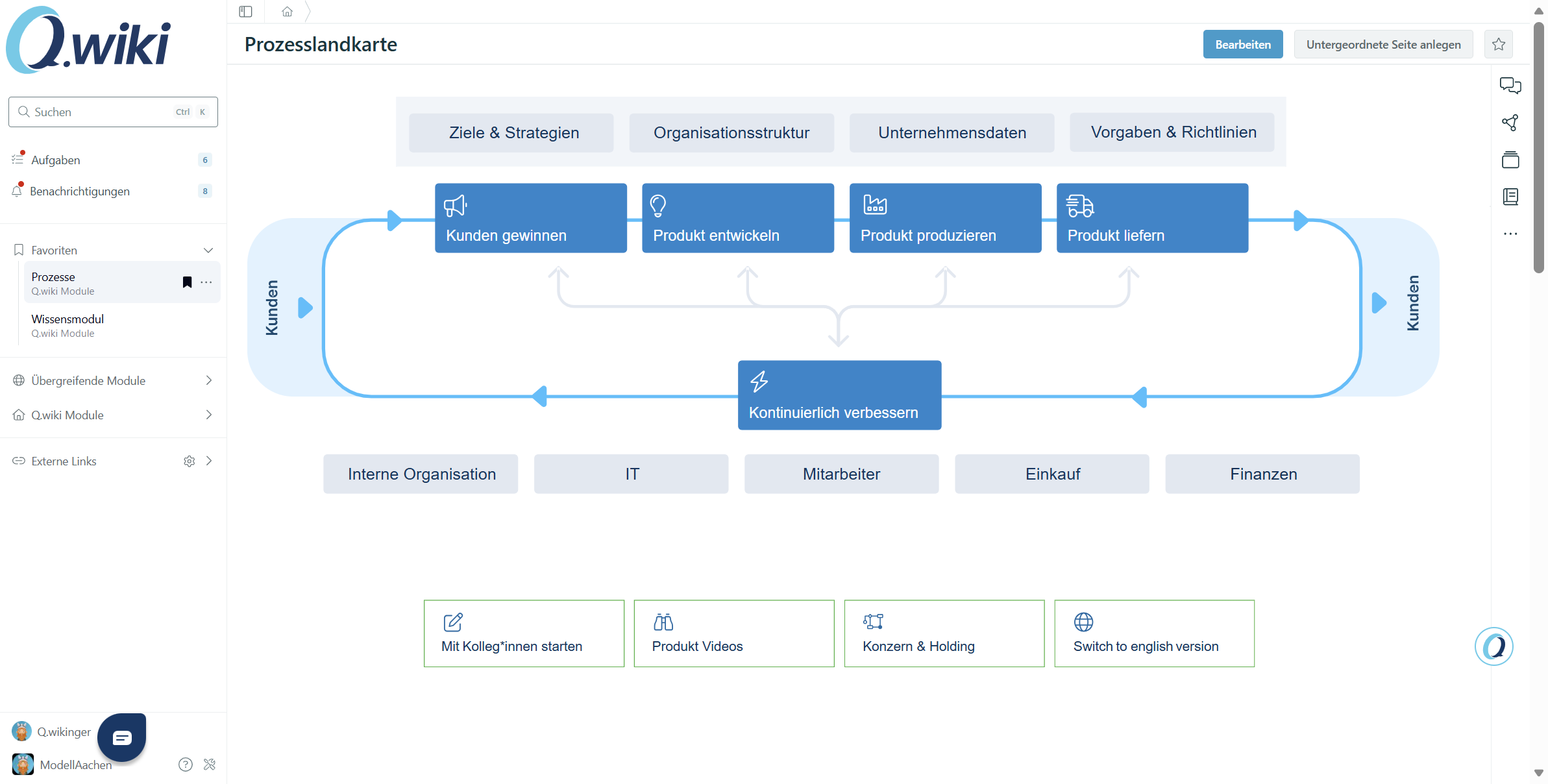Click the share graph icon

[1510, 123]
